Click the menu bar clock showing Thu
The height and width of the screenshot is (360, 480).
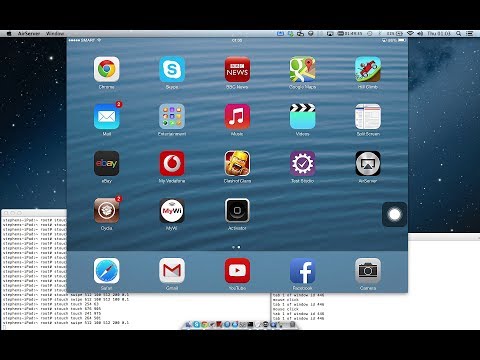point(439,34)
